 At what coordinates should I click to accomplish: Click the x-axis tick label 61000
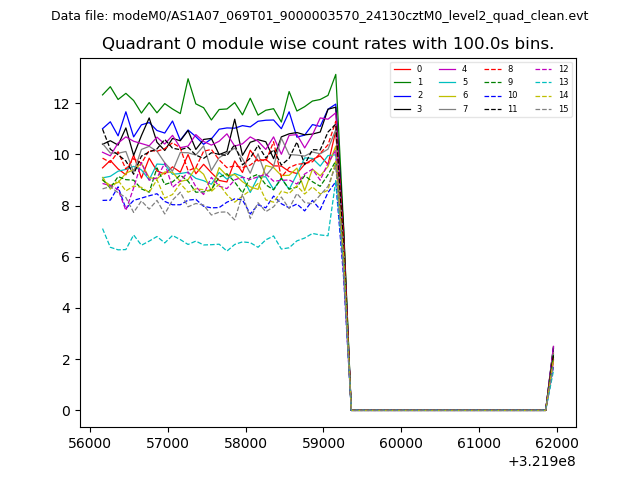click(478, 442)
